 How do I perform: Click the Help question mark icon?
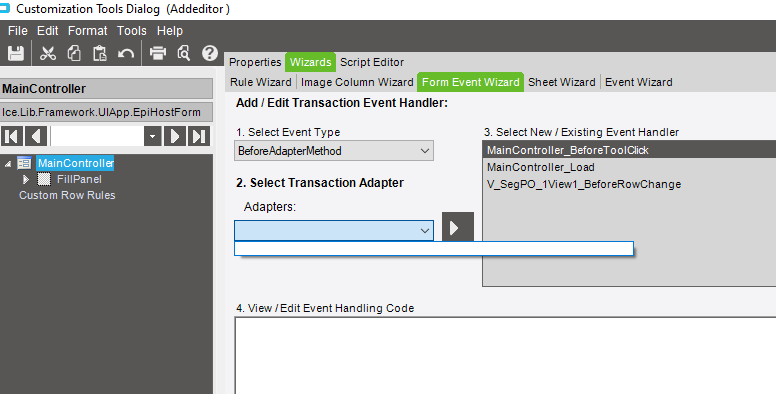point(210,53)
